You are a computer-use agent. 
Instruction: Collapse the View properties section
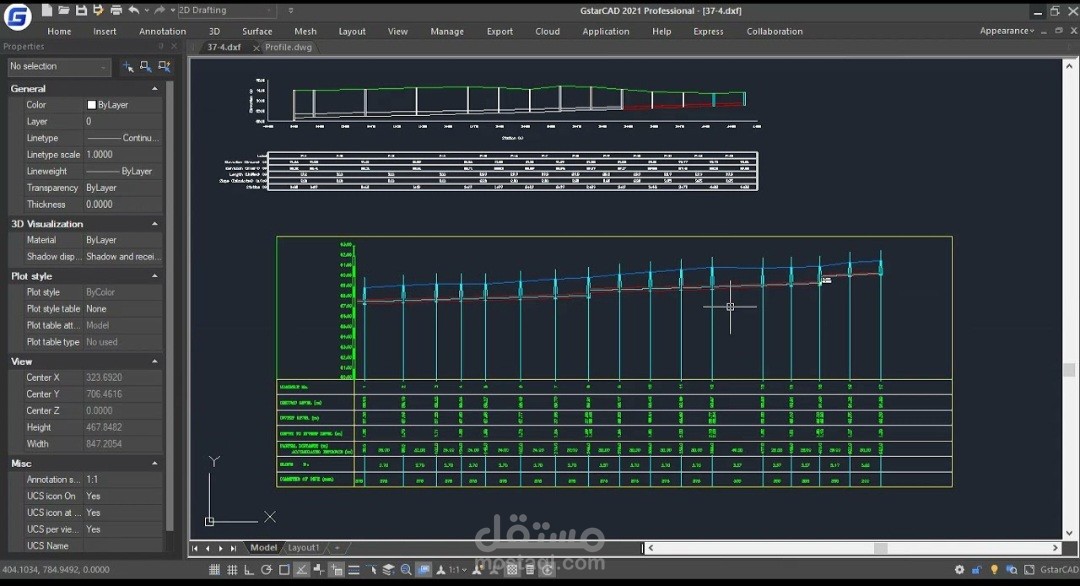[154, 362]
